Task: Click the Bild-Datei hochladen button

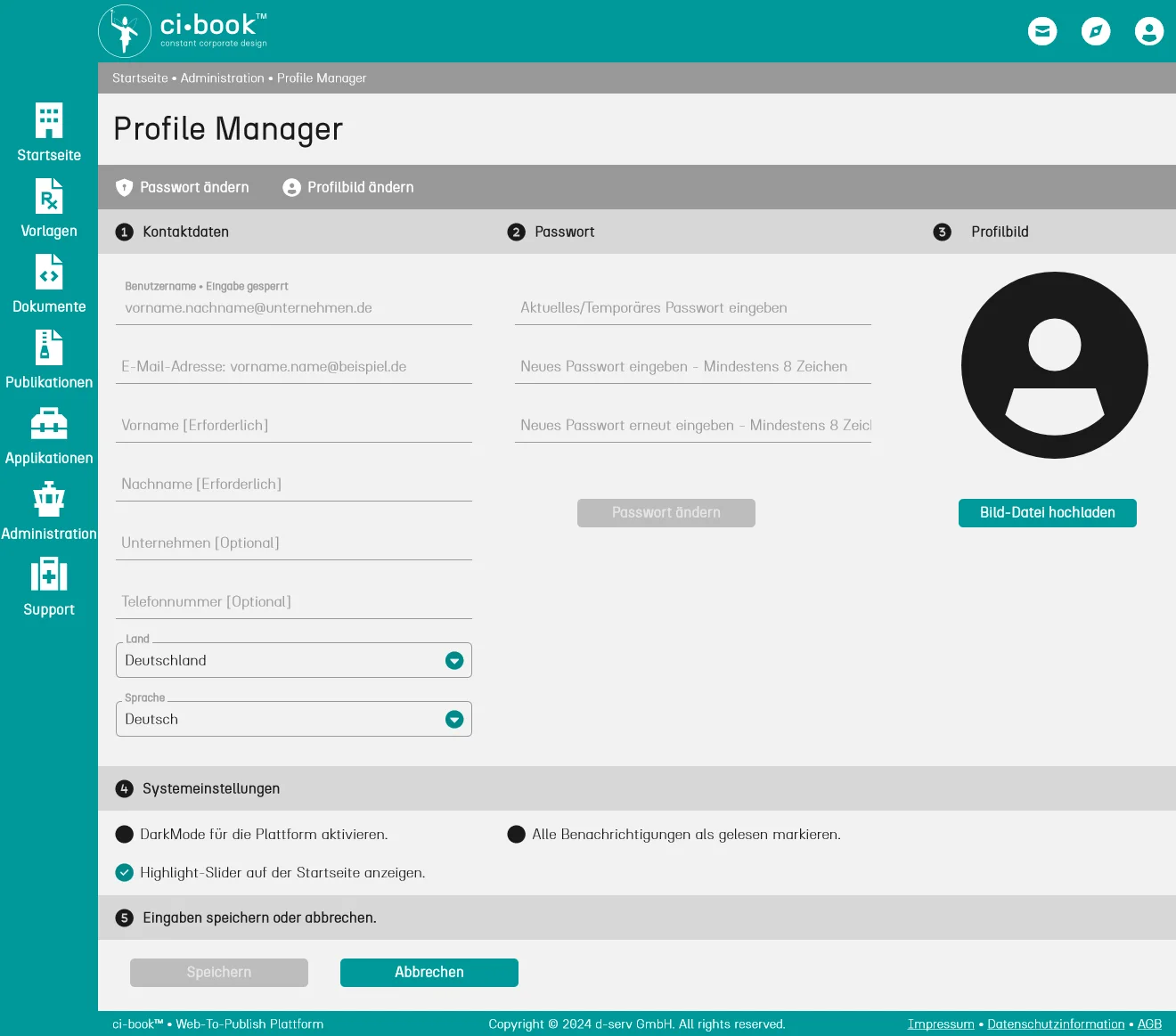Action: [1047, 513]
